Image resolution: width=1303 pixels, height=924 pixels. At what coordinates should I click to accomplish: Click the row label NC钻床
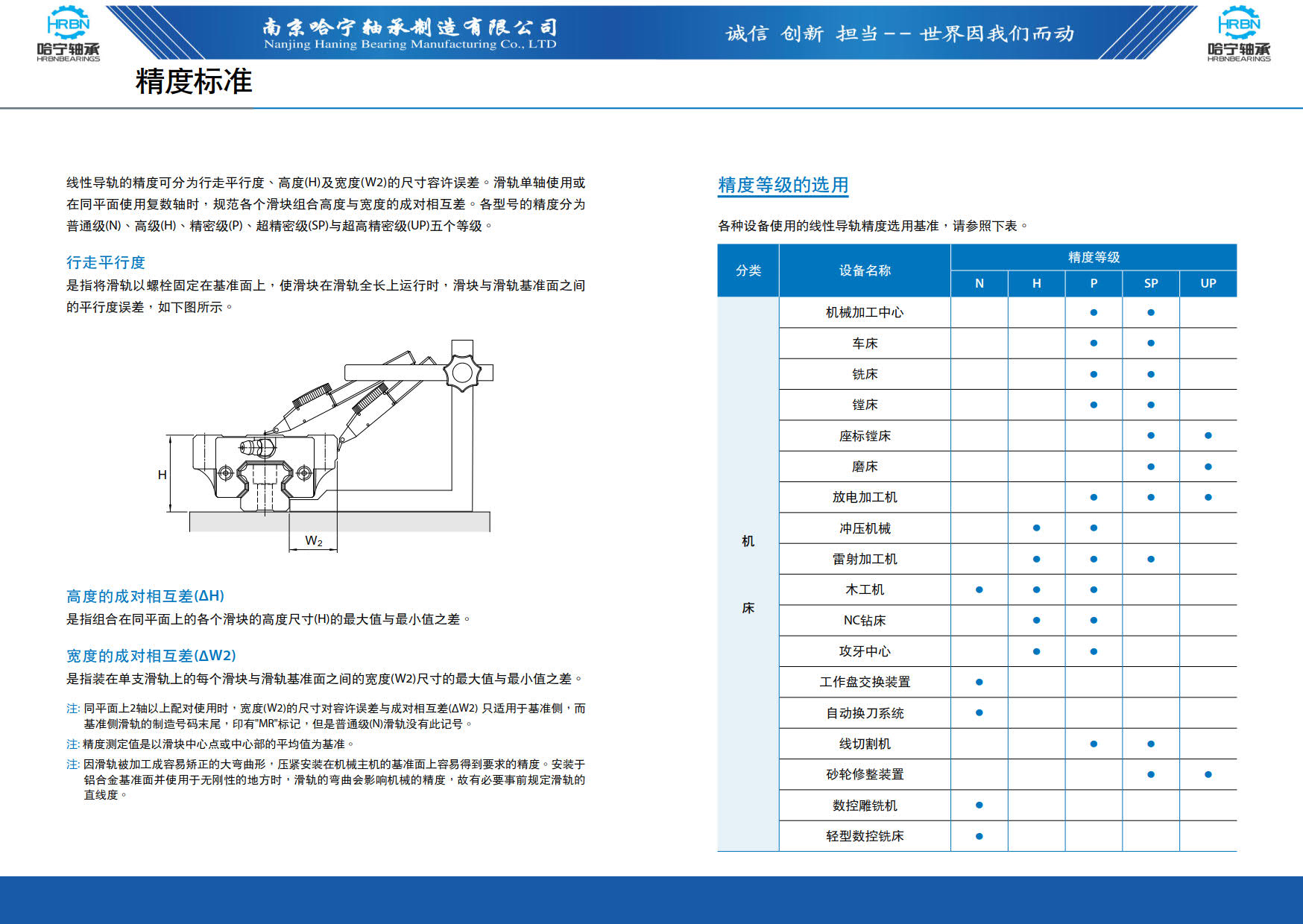(x=865, y=621)
